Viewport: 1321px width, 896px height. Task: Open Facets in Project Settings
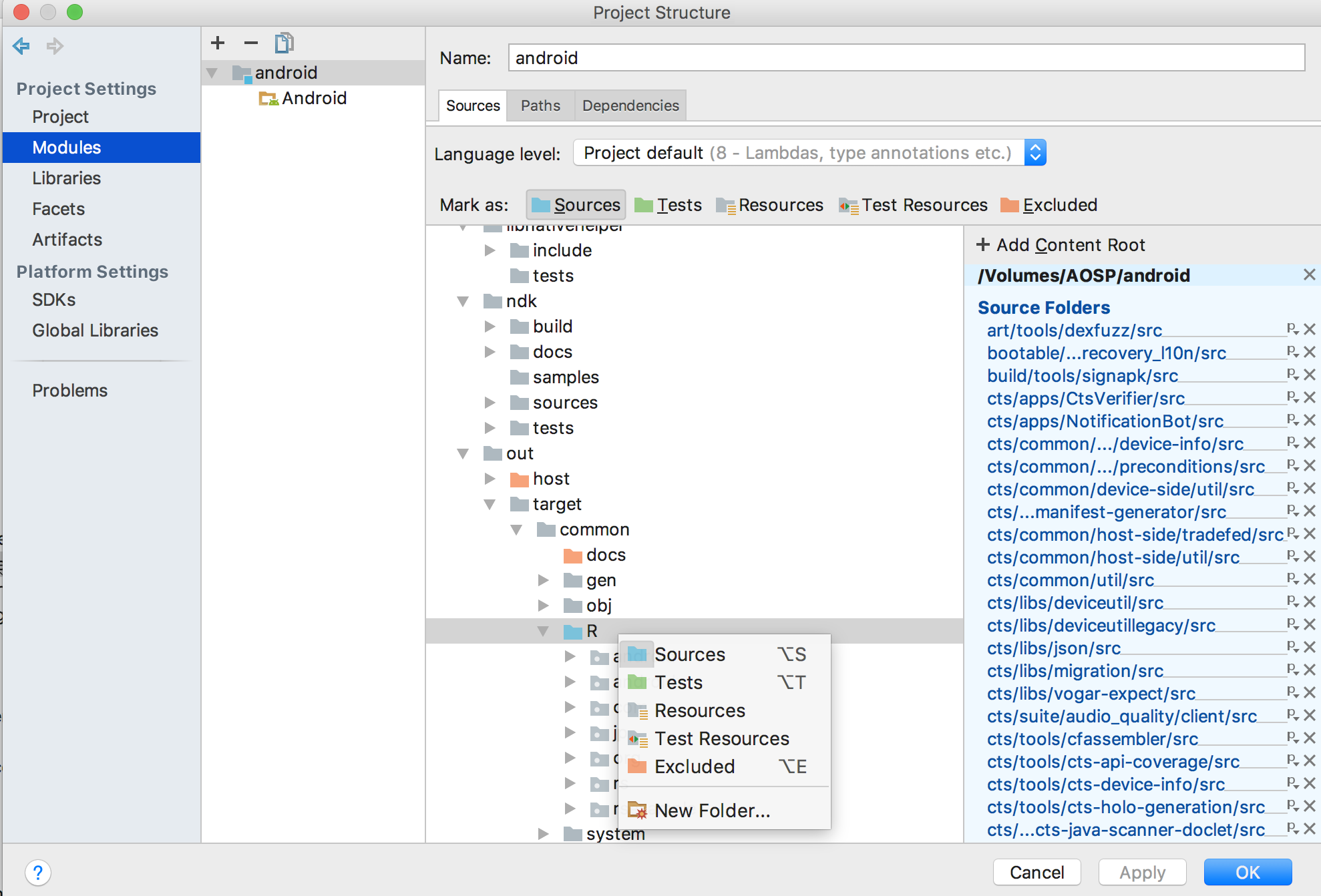click(x=59, y=209)
